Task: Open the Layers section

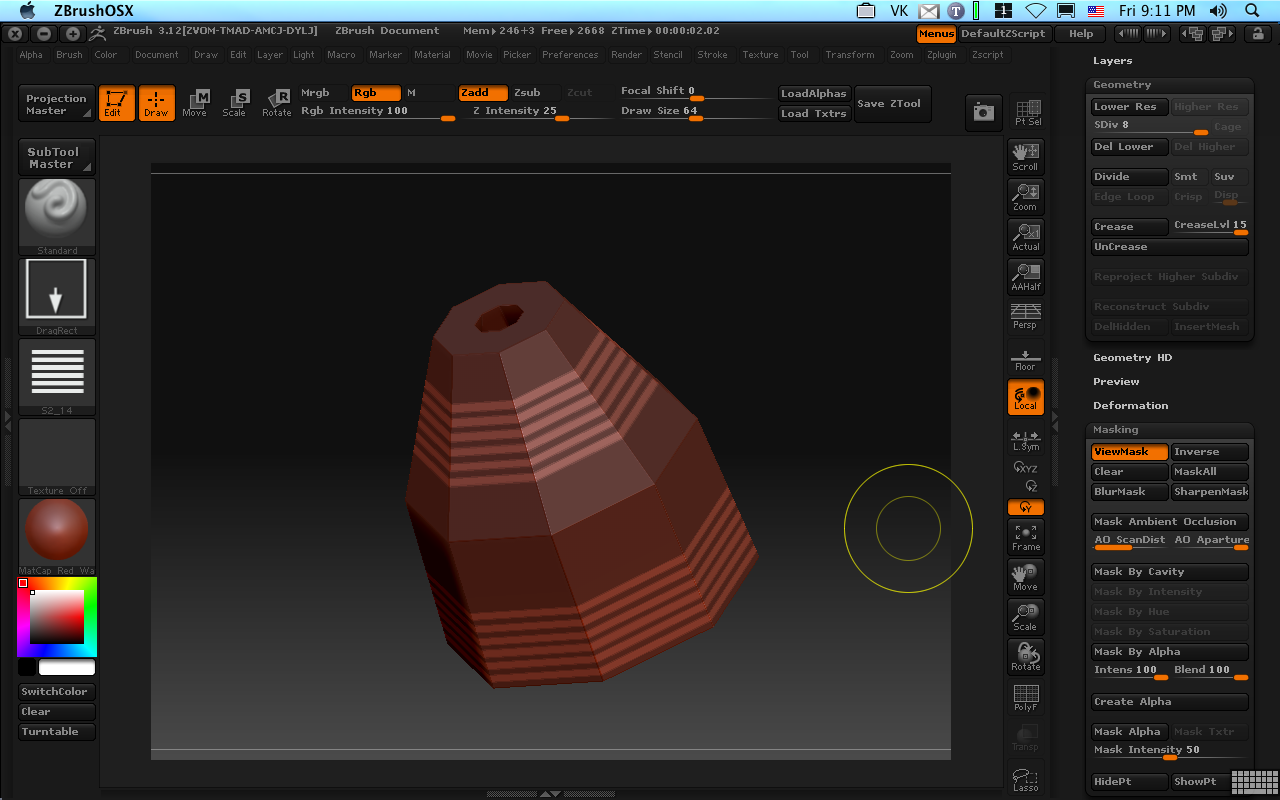Action: coord(1112,61)
